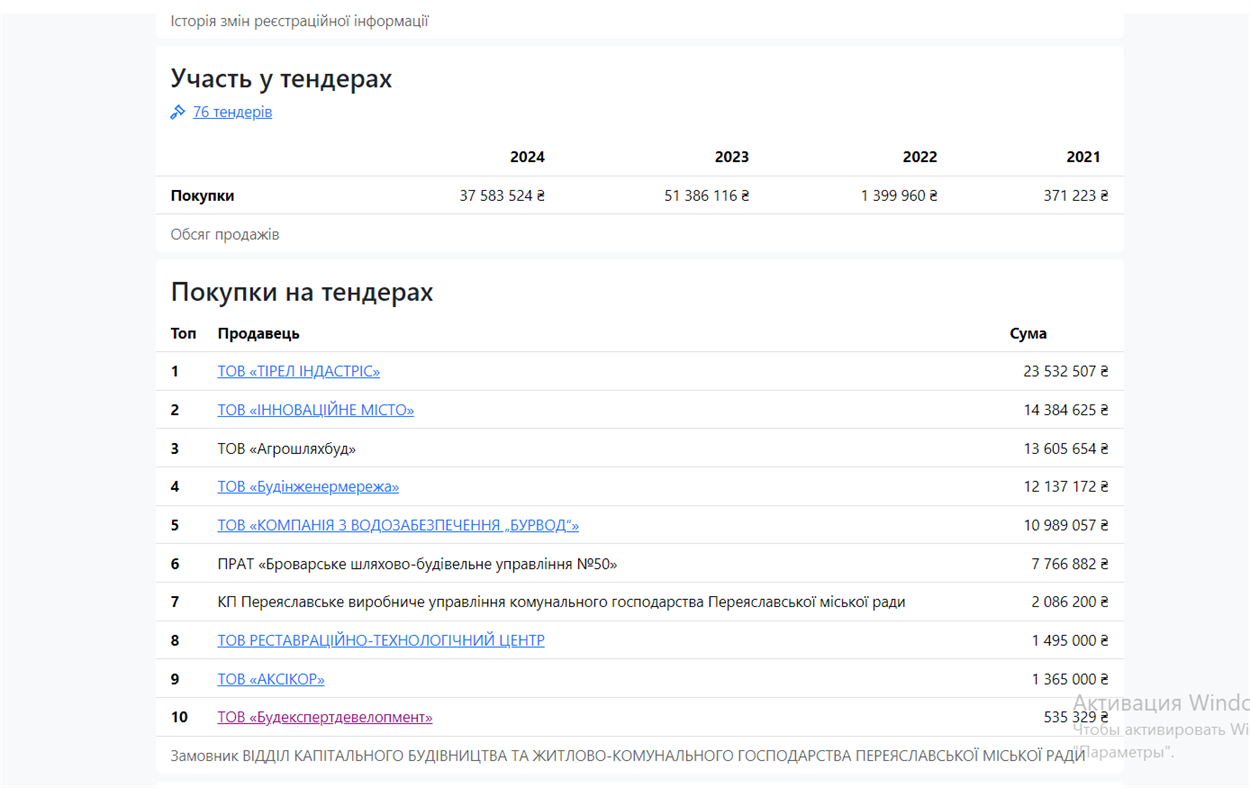The image size is (1250, 788).
Task: Select the 371 223 ₴ value
Action: point(1076,196)
